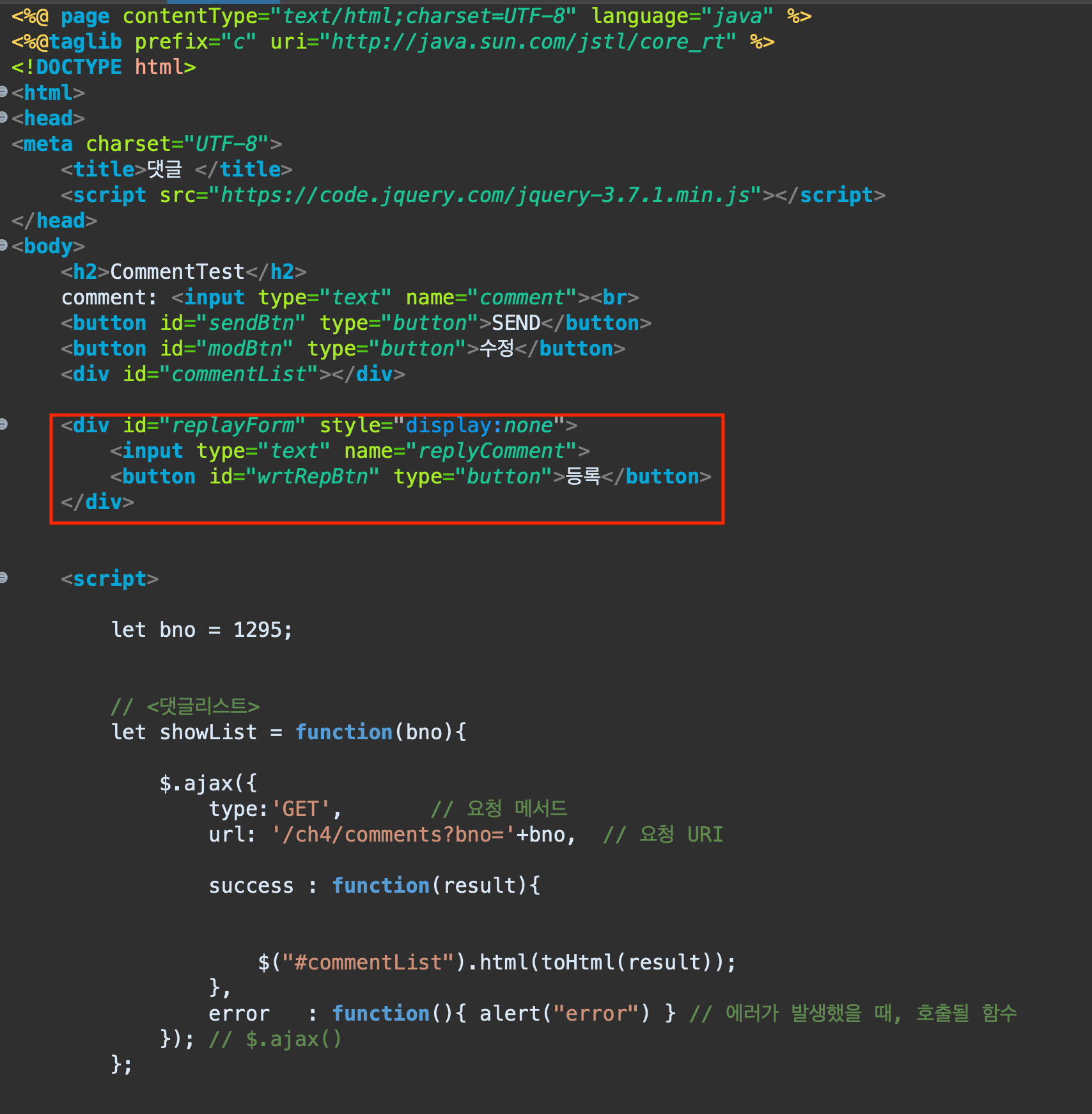Image resolution: width=1092 pixels, height=1114 pixels.
Task: Click the SEND button label text
Action: pyautogui.click(x=516, y=323)
